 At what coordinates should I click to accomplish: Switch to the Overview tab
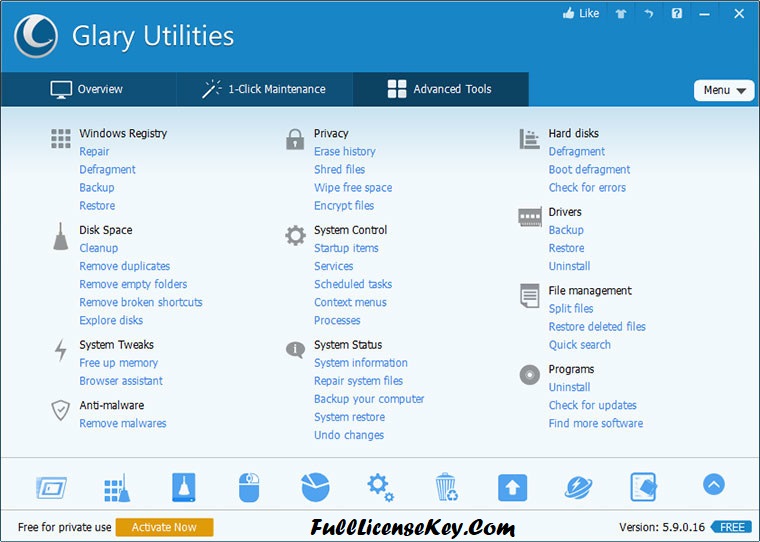(x=87, y=89)
